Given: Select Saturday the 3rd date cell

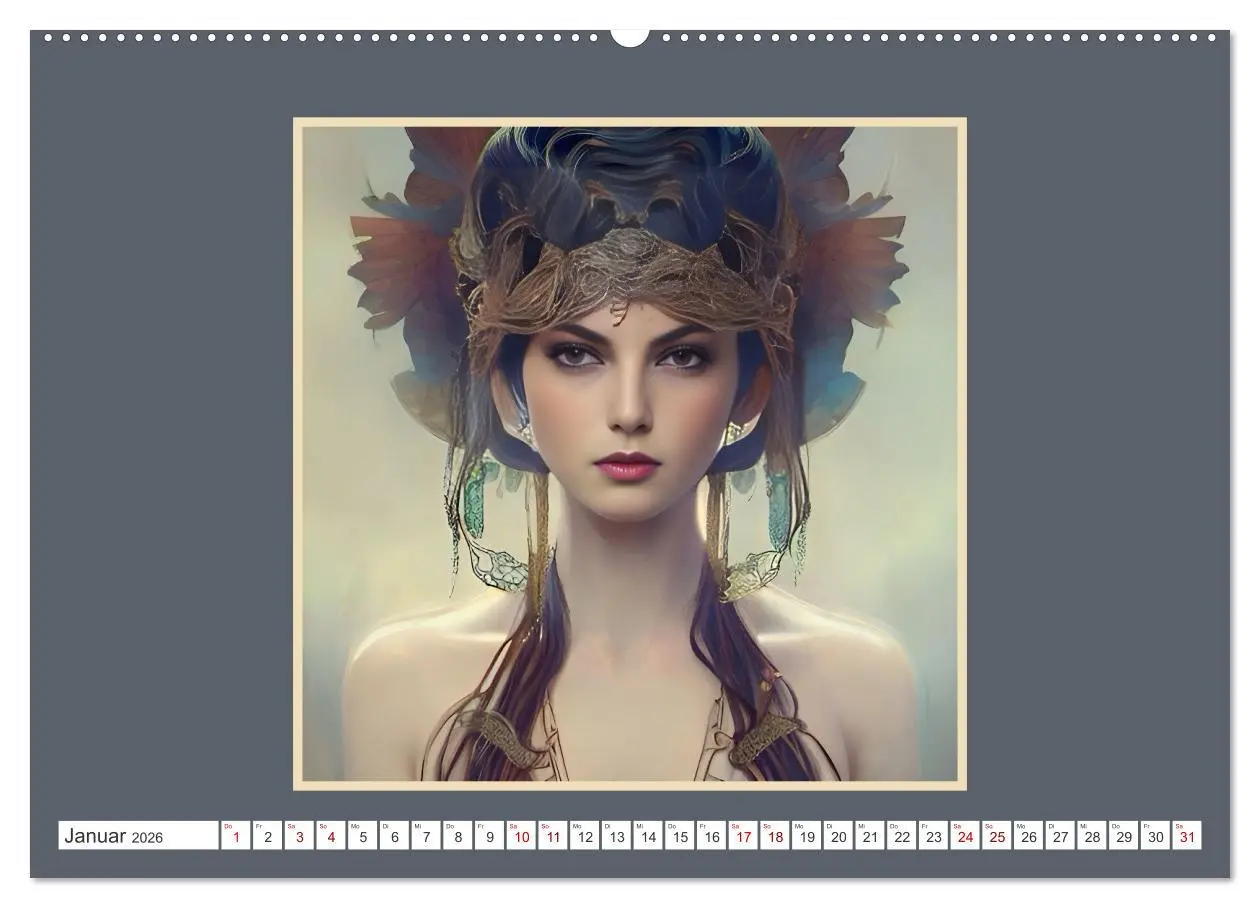Looking at the screenshot, I should pyautogui.click(x=299, y=836).
